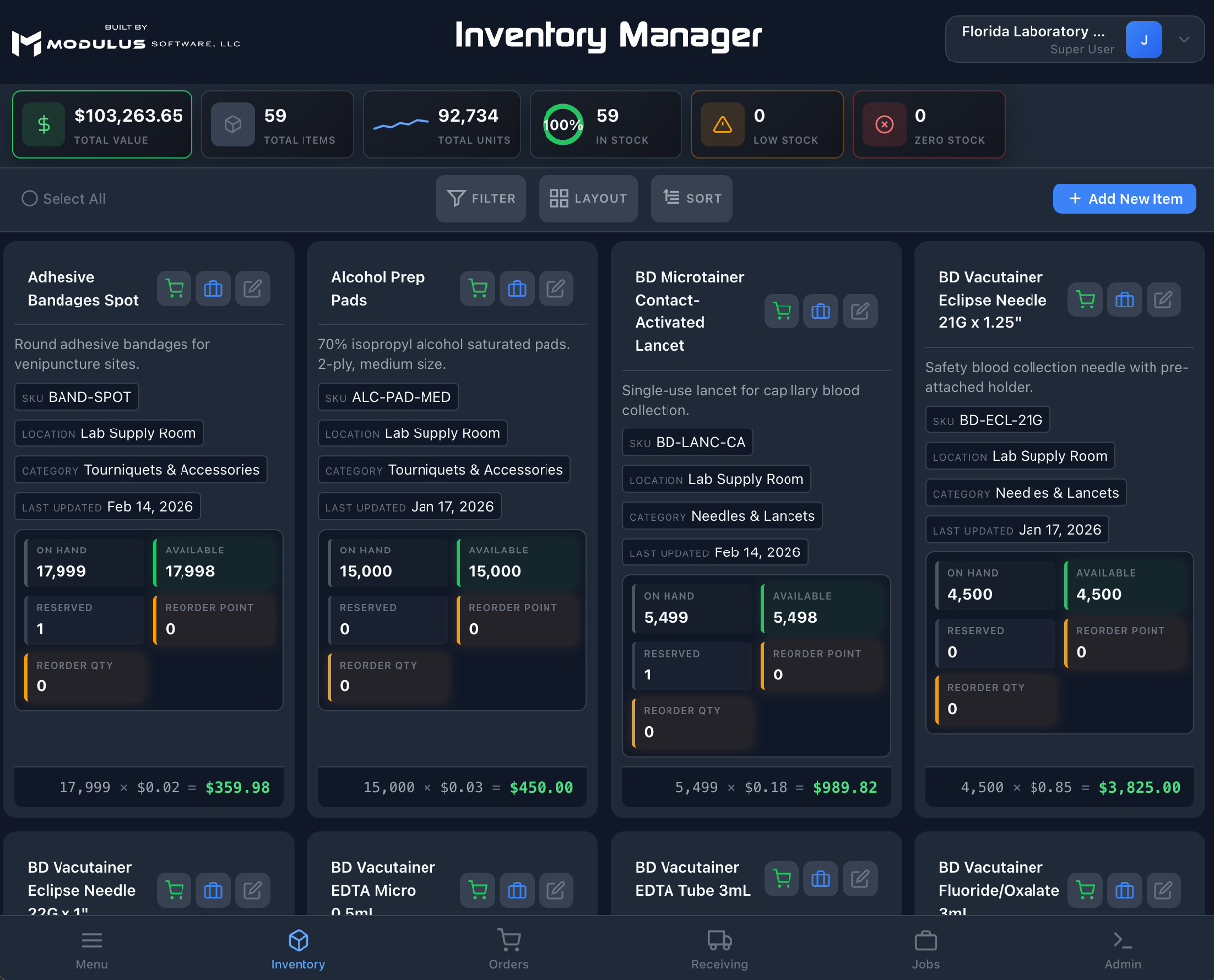The image size is (1214, 980).
Task: Click Alcohol Prep Pads Last Updated Jan 17, 2026
Action: (x=410, y=507)
